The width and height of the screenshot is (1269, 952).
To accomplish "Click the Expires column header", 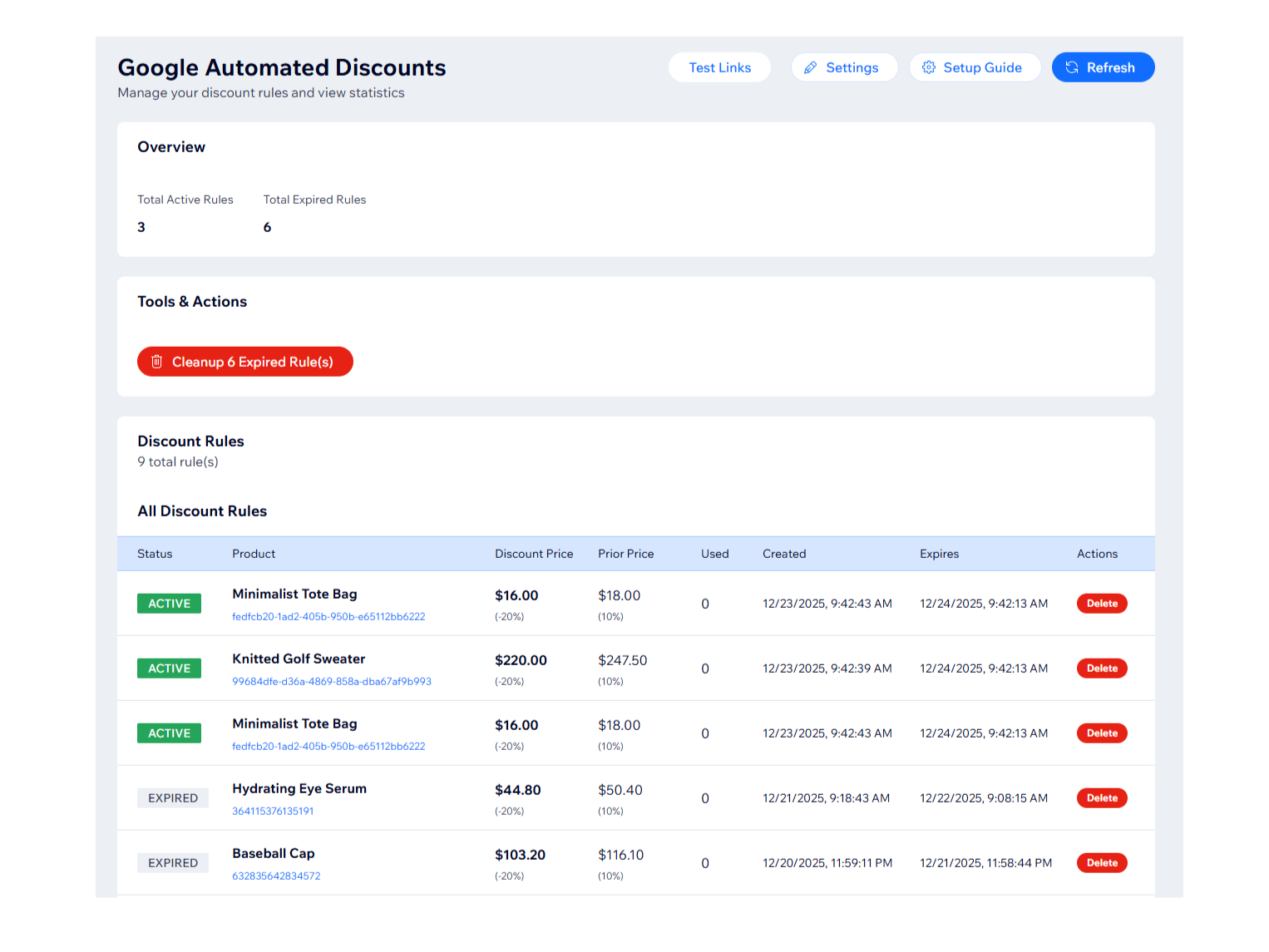I will click(x=939, y=554).
